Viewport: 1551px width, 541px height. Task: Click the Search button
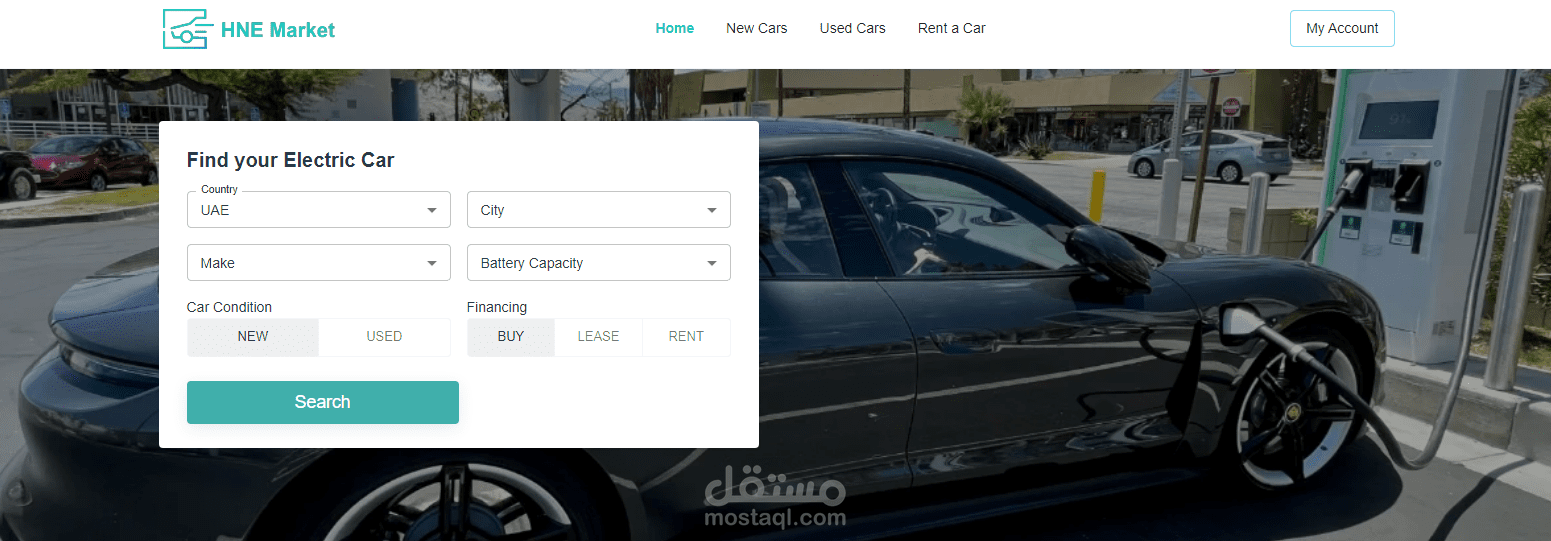pos(323,402)
